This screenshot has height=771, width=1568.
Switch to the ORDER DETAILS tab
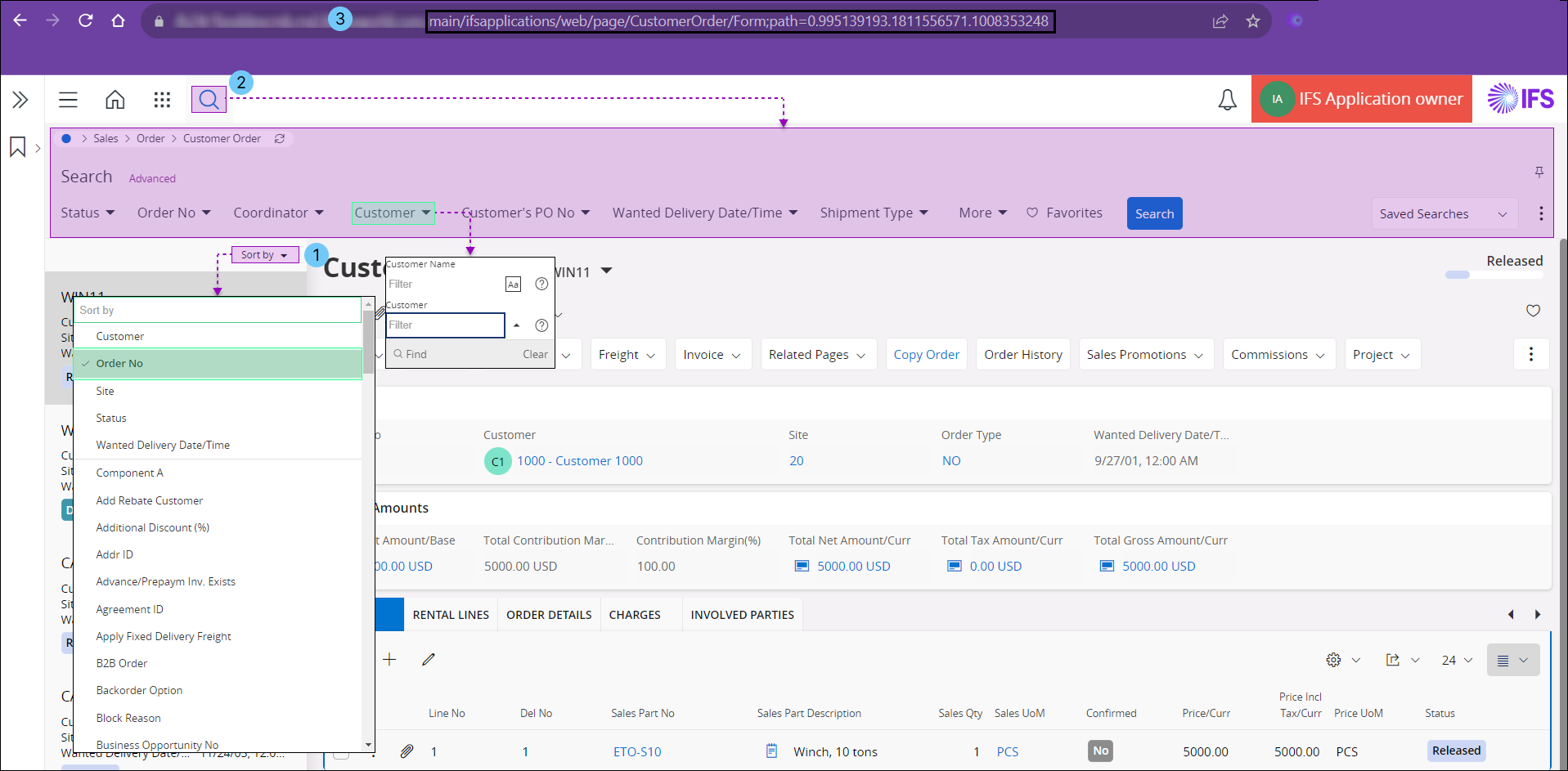[x=548, y=615]
